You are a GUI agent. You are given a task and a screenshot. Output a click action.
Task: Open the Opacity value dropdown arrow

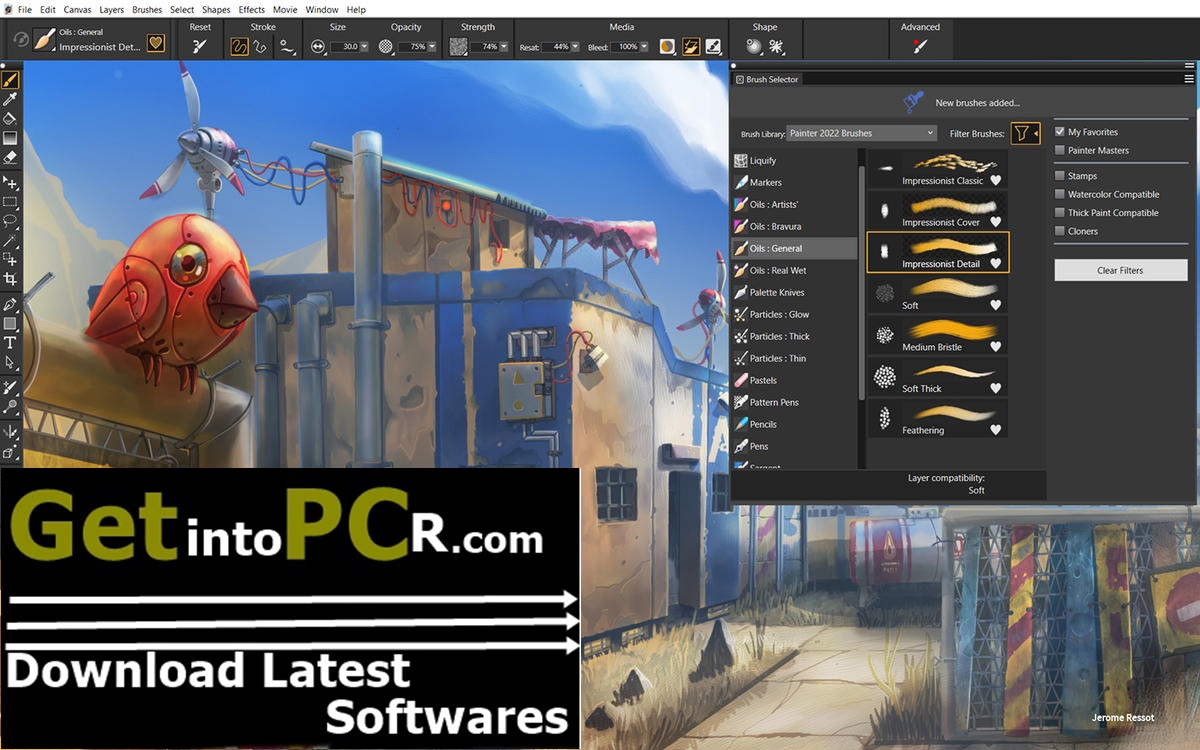pyautogui.click(x=433, y=47)
